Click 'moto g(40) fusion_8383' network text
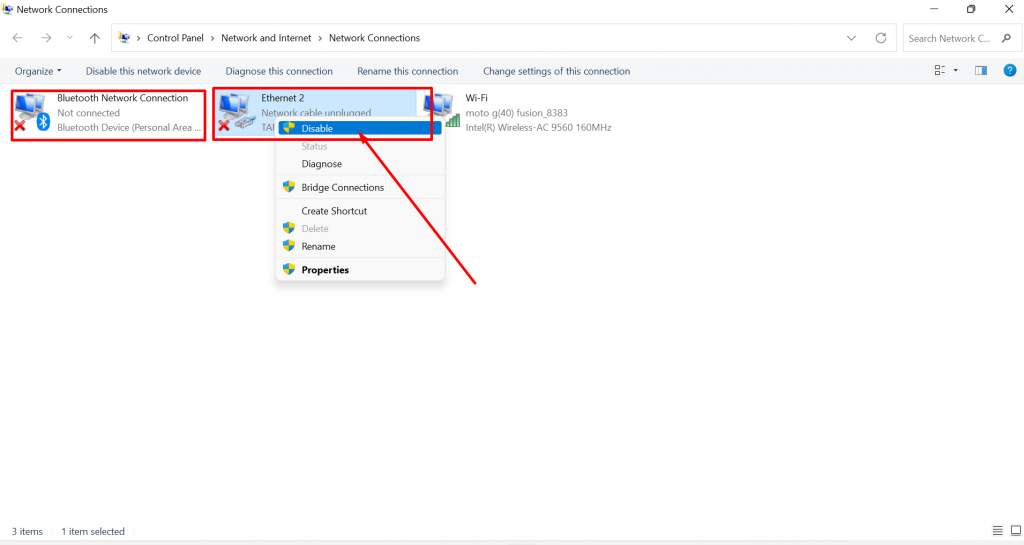 click(x=517, y=113)
